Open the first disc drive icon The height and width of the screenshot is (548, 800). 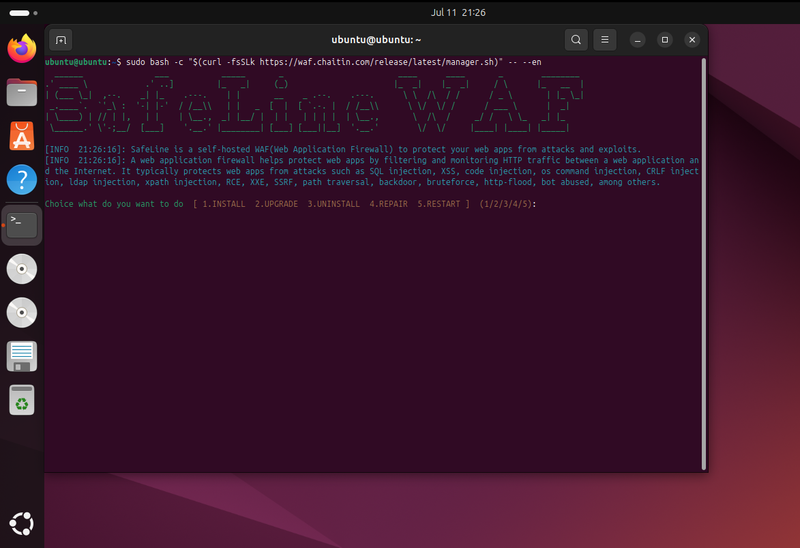point(22,269)
